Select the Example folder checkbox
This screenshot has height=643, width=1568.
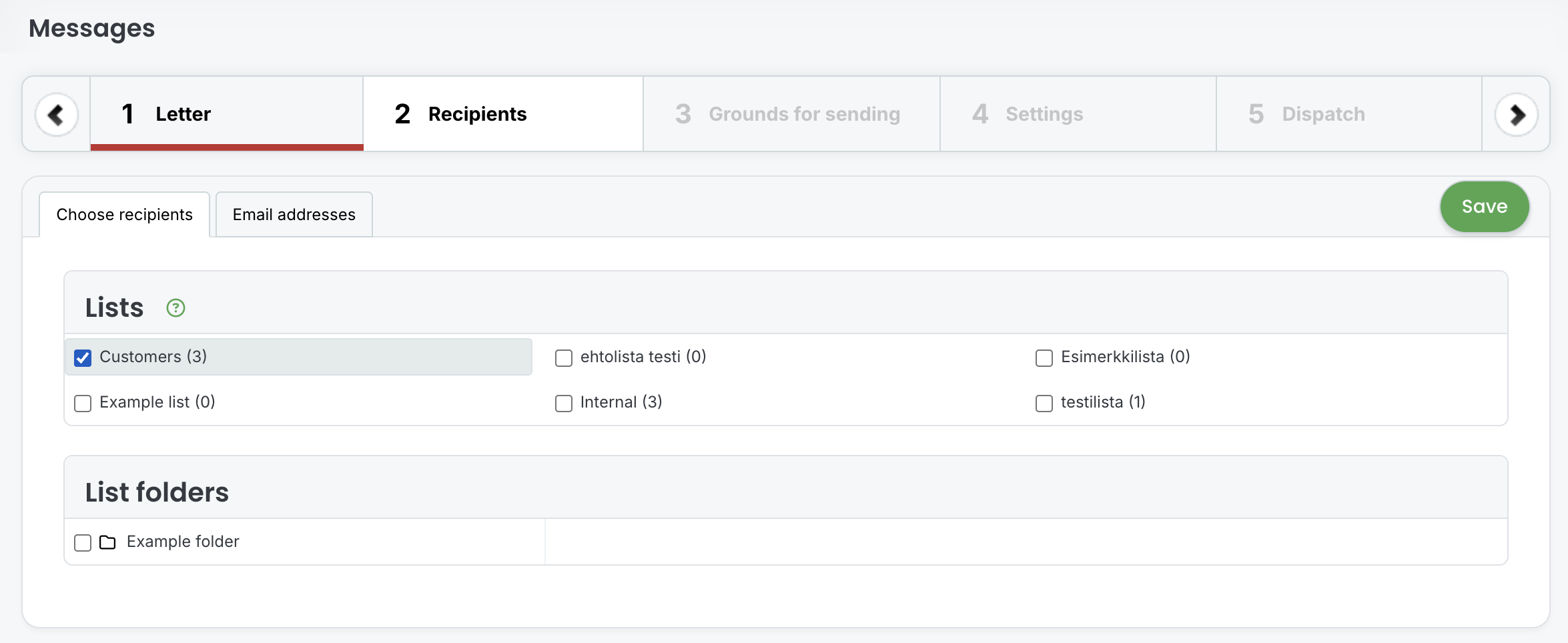click(x=83, y=543)
